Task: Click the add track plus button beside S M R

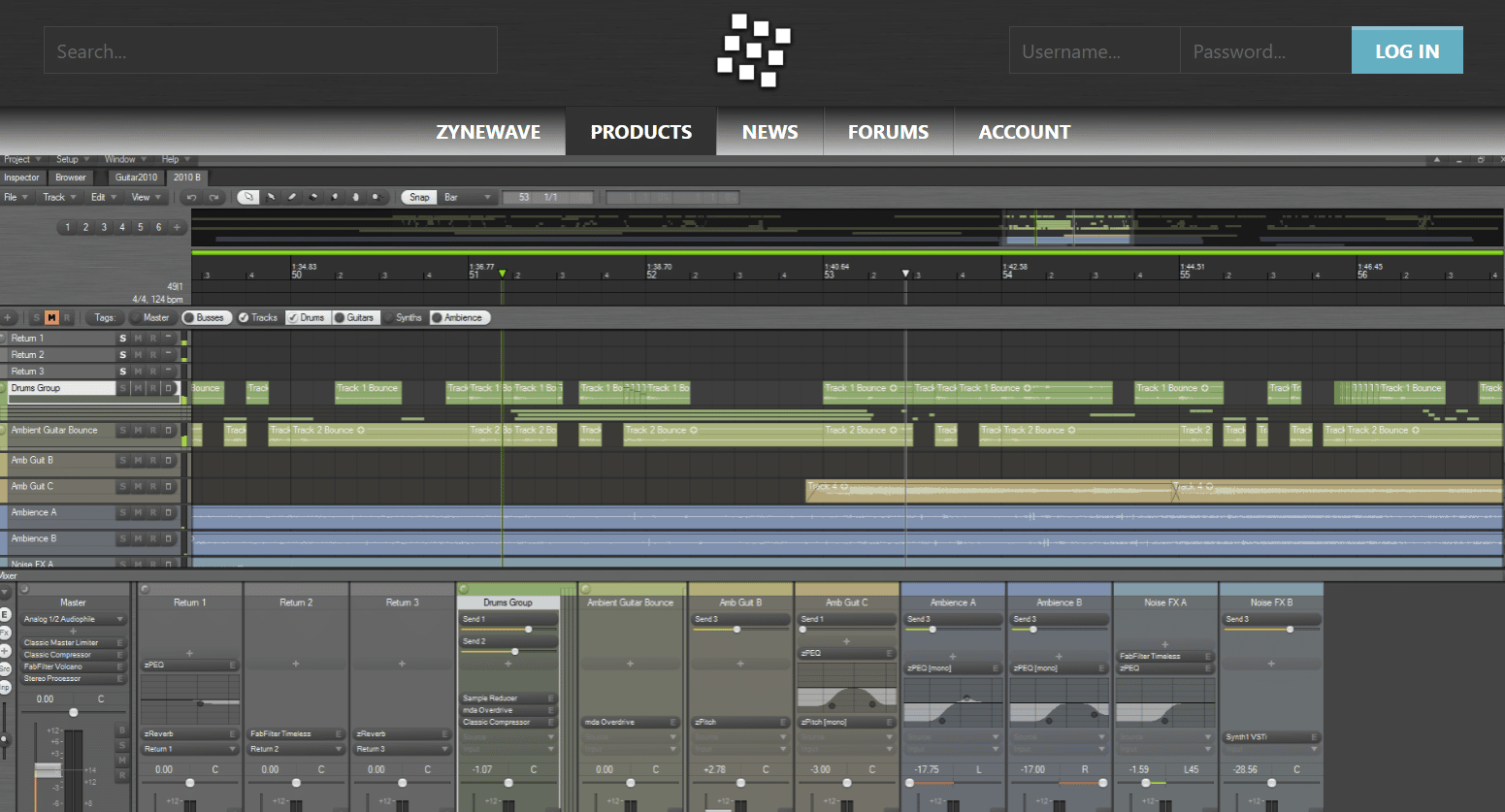Action: tap(8, 317)
